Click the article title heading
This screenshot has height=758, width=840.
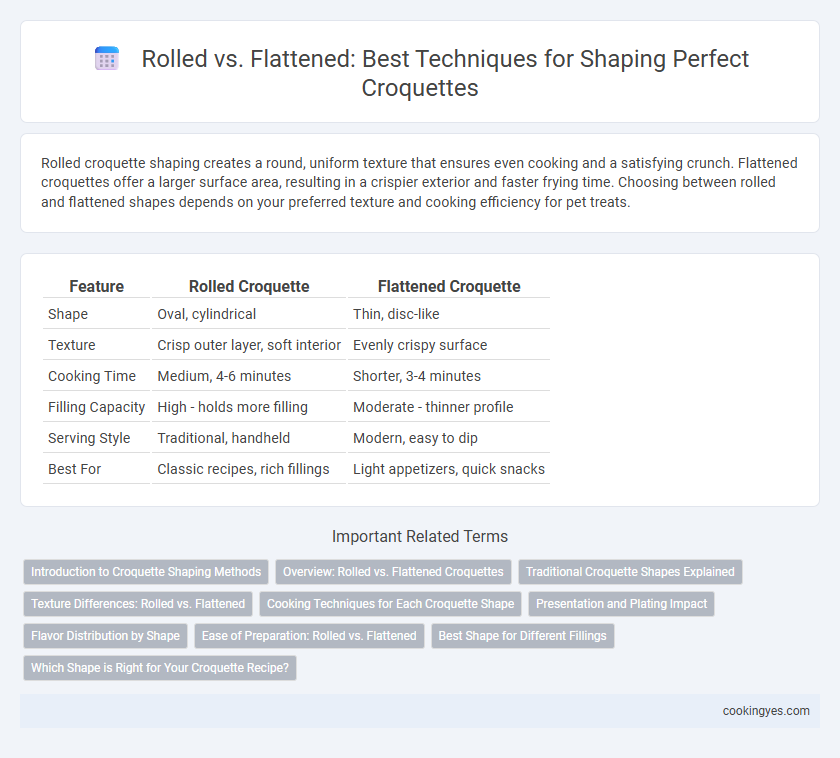click(445, 73)
